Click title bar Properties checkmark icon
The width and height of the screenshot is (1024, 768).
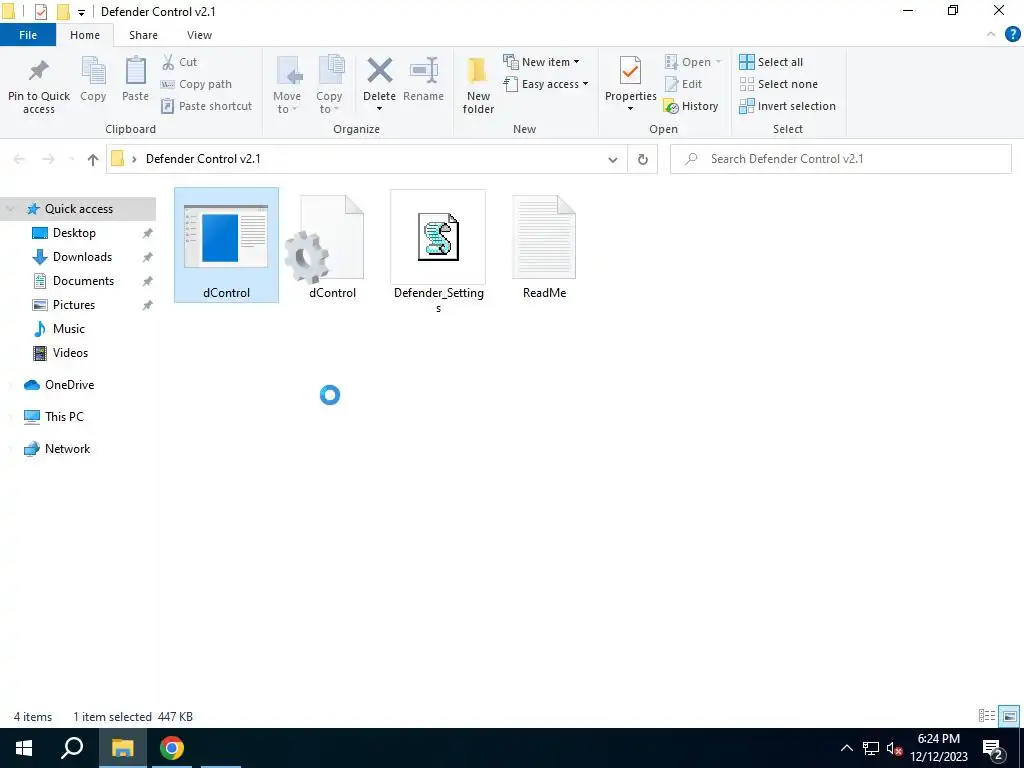(40, 12)
